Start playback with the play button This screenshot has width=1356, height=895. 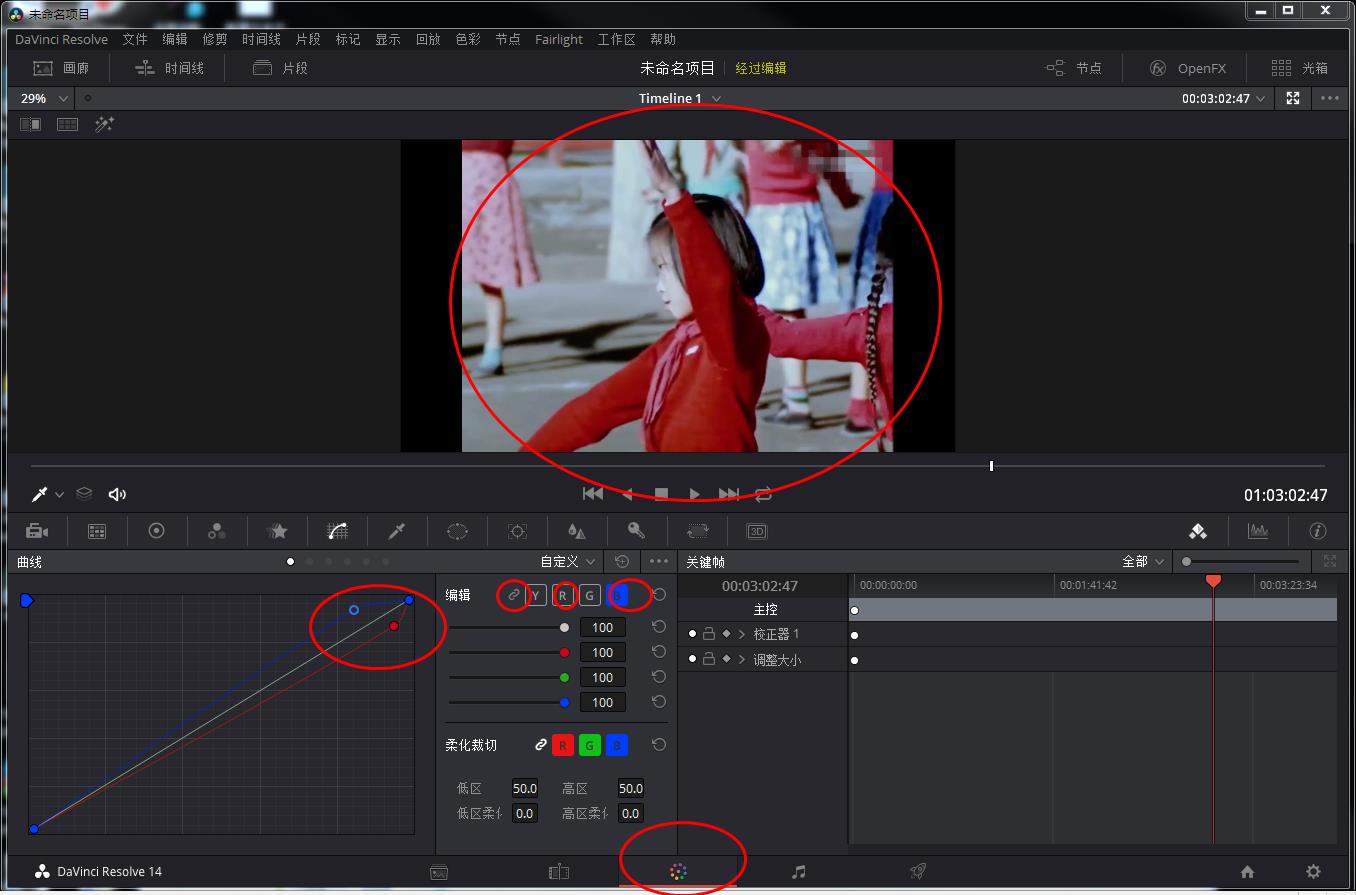pyautogui.click(x=694, y=494)
